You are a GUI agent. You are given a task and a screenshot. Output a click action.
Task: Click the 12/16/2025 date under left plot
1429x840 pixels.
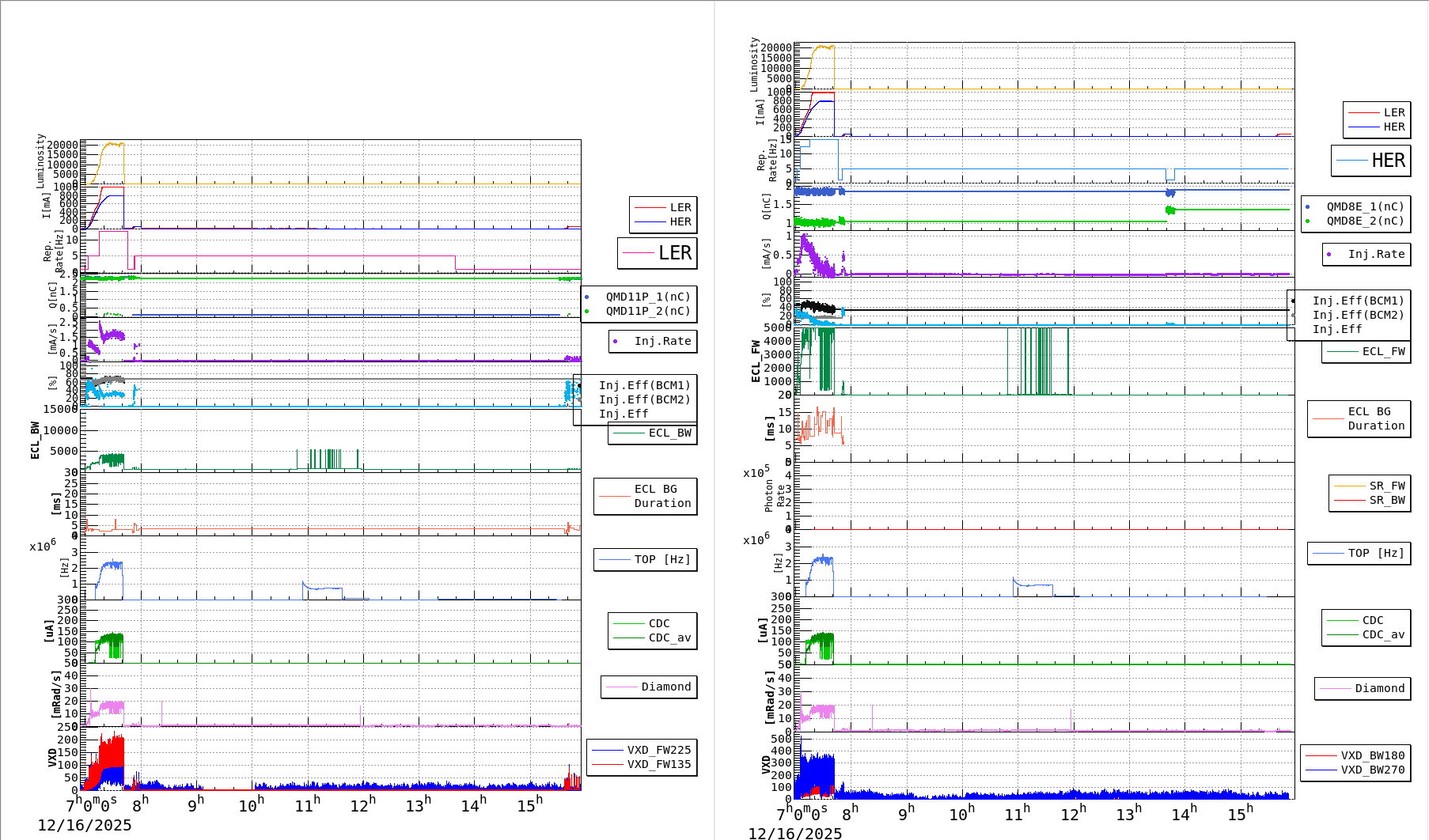click(x=85, y=826)
